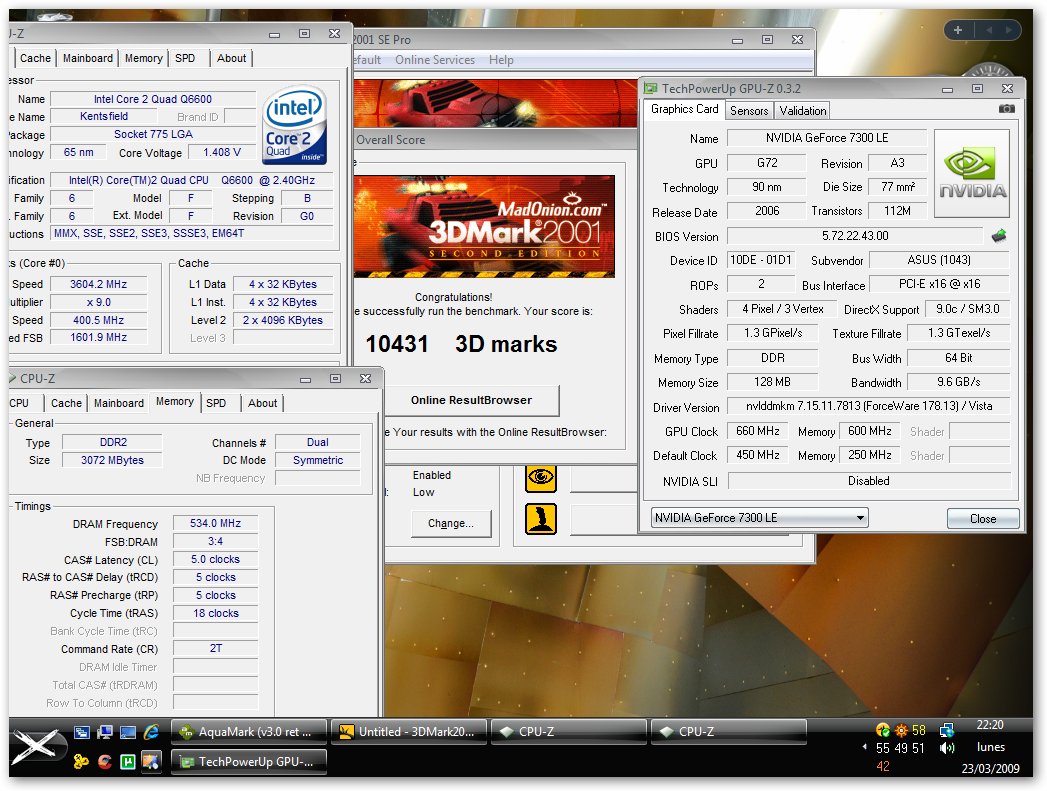Click the Change... button in 3DMark

(x=451, y=523)
